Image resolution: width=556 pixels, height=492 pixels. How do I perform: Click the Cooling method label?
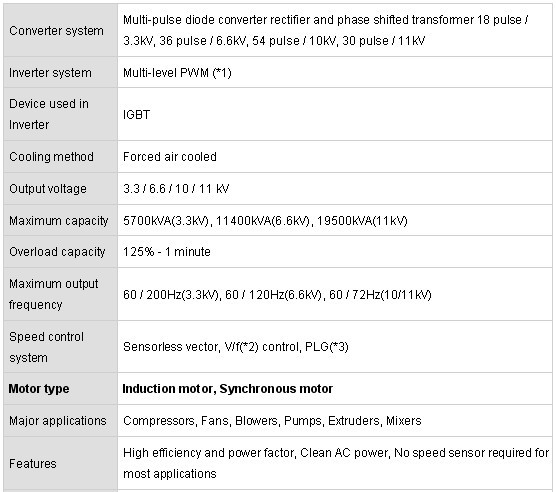[x=51, y=157]
